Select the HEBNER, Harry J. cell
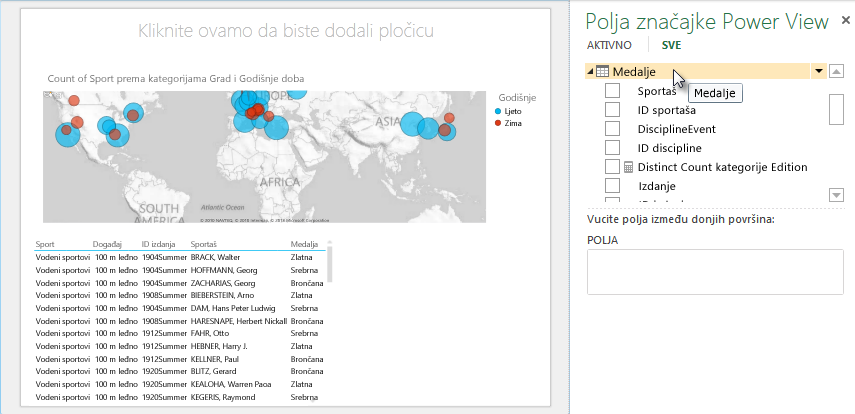The width and height of the screenshot is (855, 414). pyautogui.click(x=219, y=346)
